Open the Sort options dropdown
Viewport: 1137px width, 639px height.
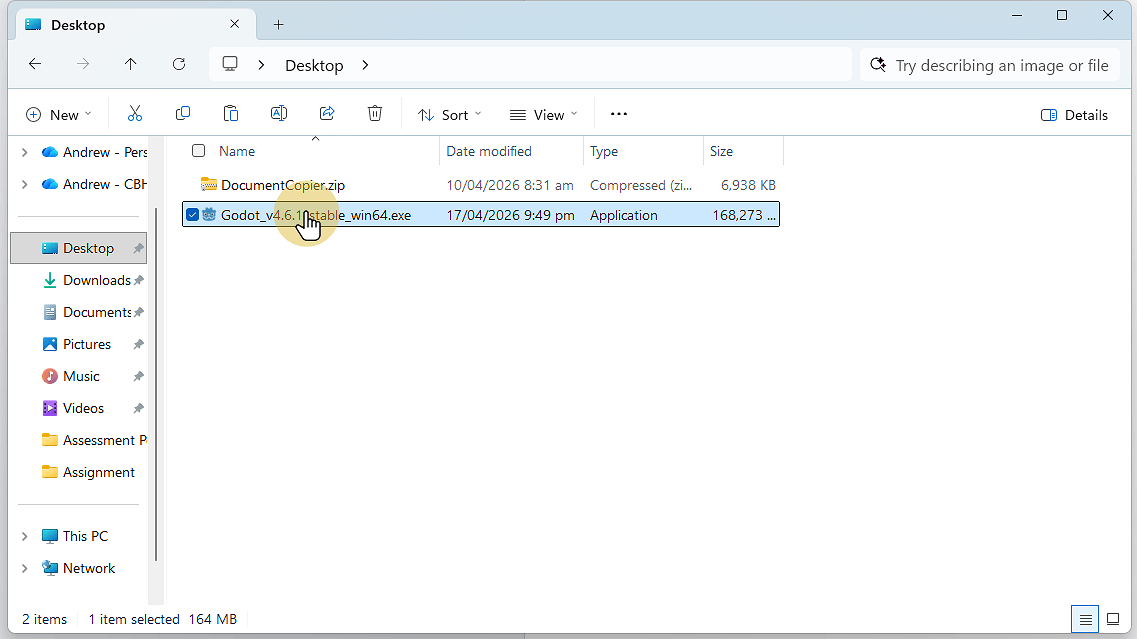coord(449,114)
